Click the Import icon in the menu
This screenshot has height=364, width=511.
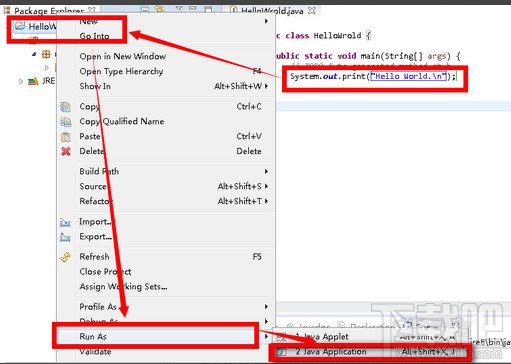[x=65, y=222]
